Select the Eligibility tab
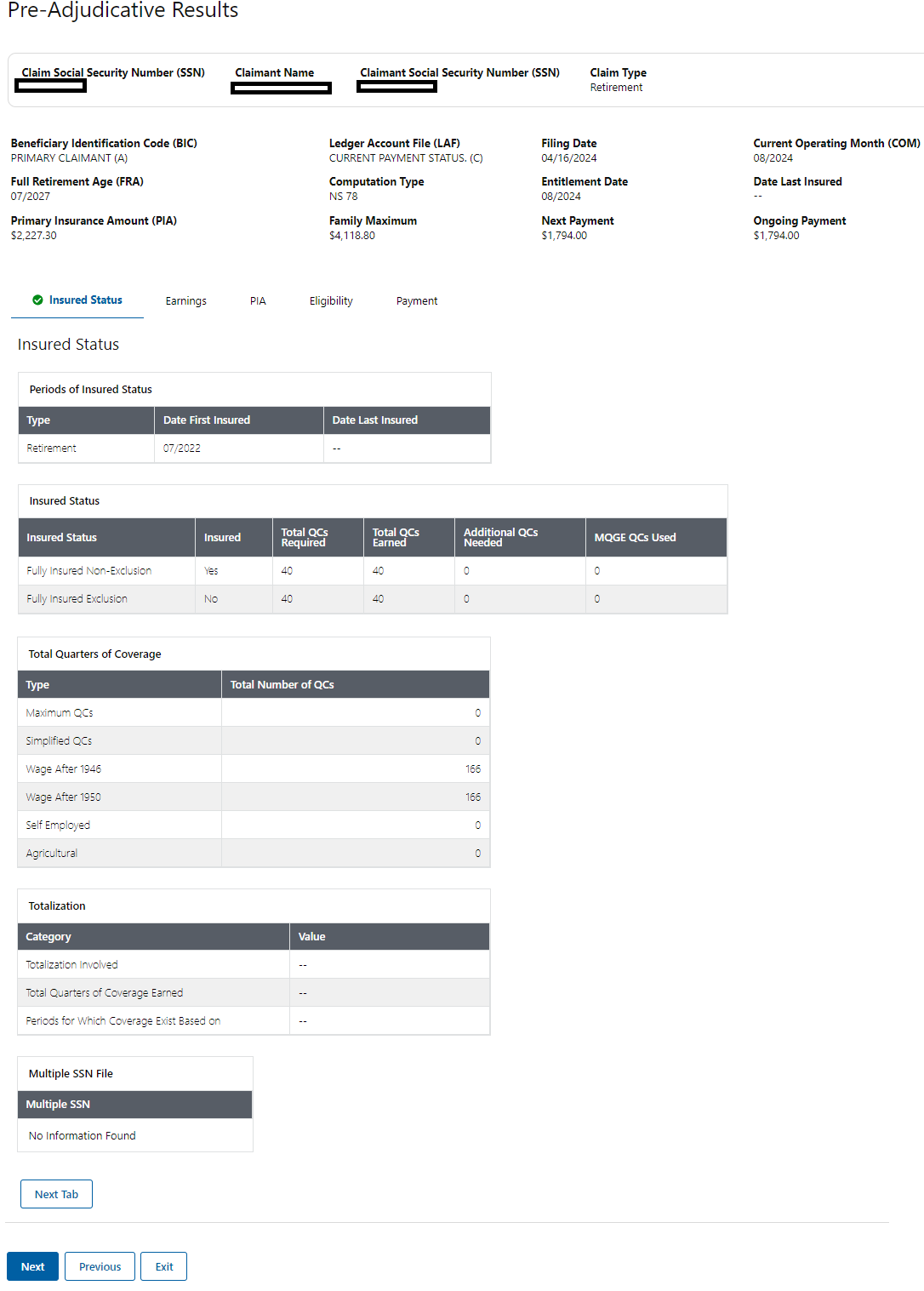Viewport: 924px width, 1291px height. [331, 301]
